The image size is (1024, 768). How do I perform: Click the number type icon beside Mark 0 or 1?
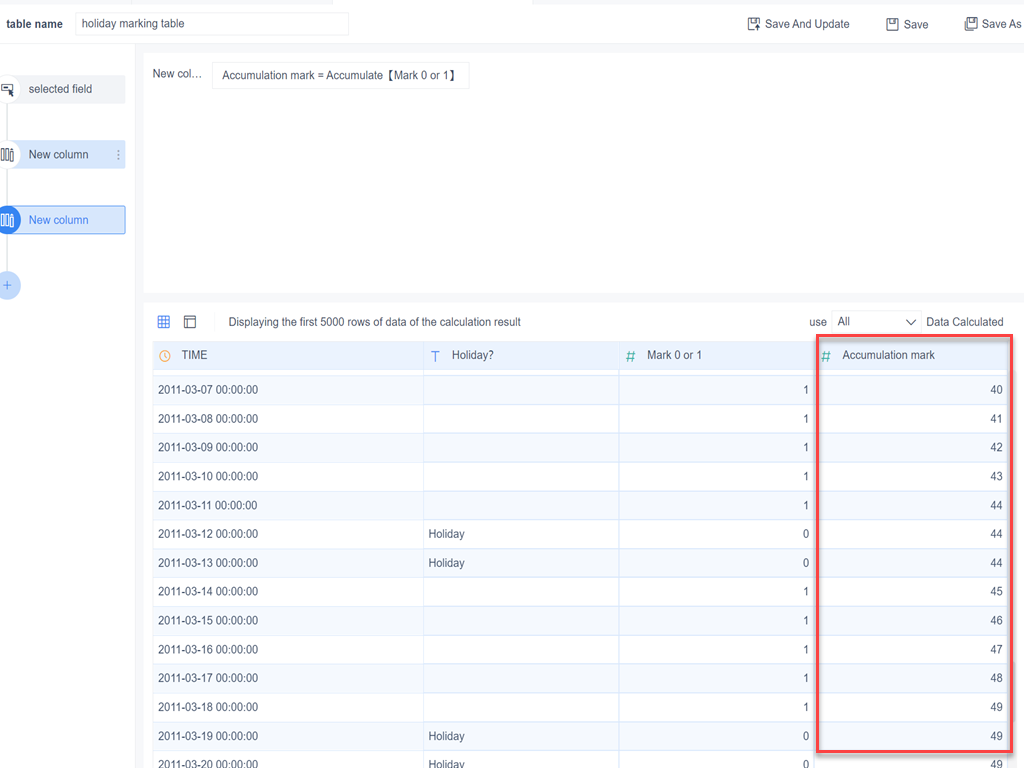click(x=630, y=356)
